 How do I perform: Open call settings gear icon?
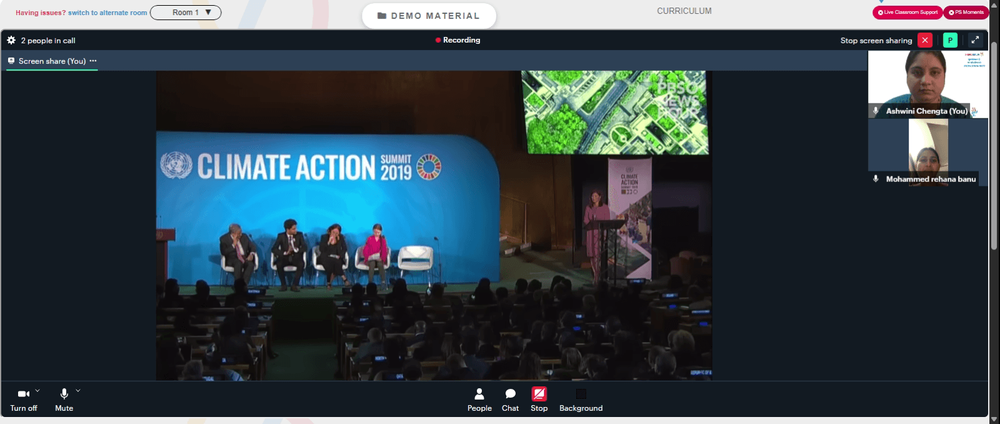pyautogui.click(x=11, y=40)
